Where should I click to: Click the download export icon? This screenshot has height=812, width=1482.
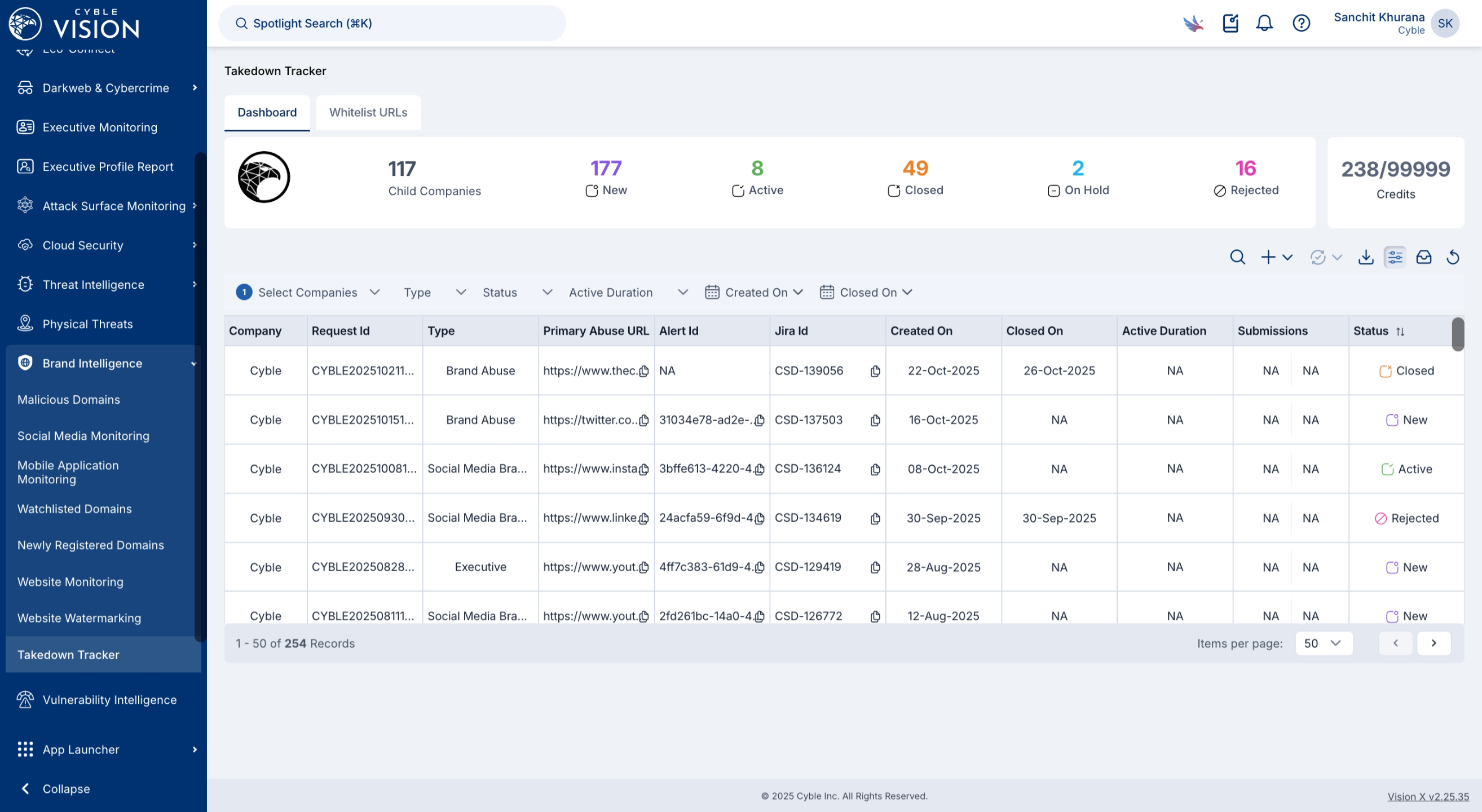[1366, 257]
